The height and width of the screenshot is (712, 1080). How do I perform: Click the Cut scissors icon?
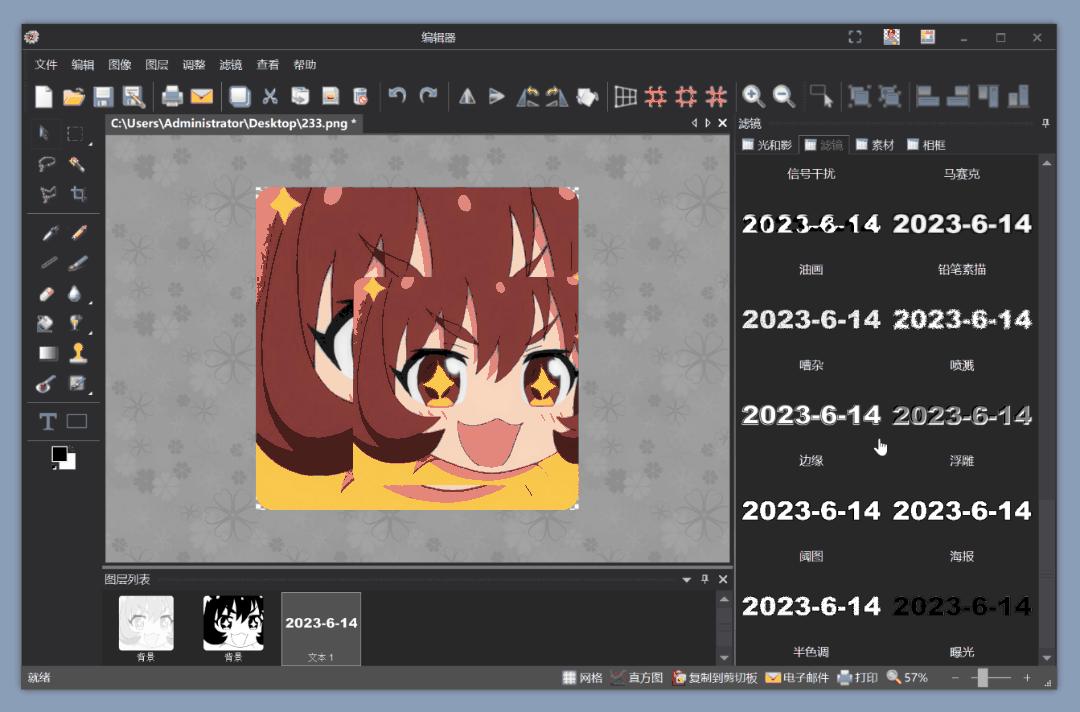pyautogui.click(x=269, y=96)
